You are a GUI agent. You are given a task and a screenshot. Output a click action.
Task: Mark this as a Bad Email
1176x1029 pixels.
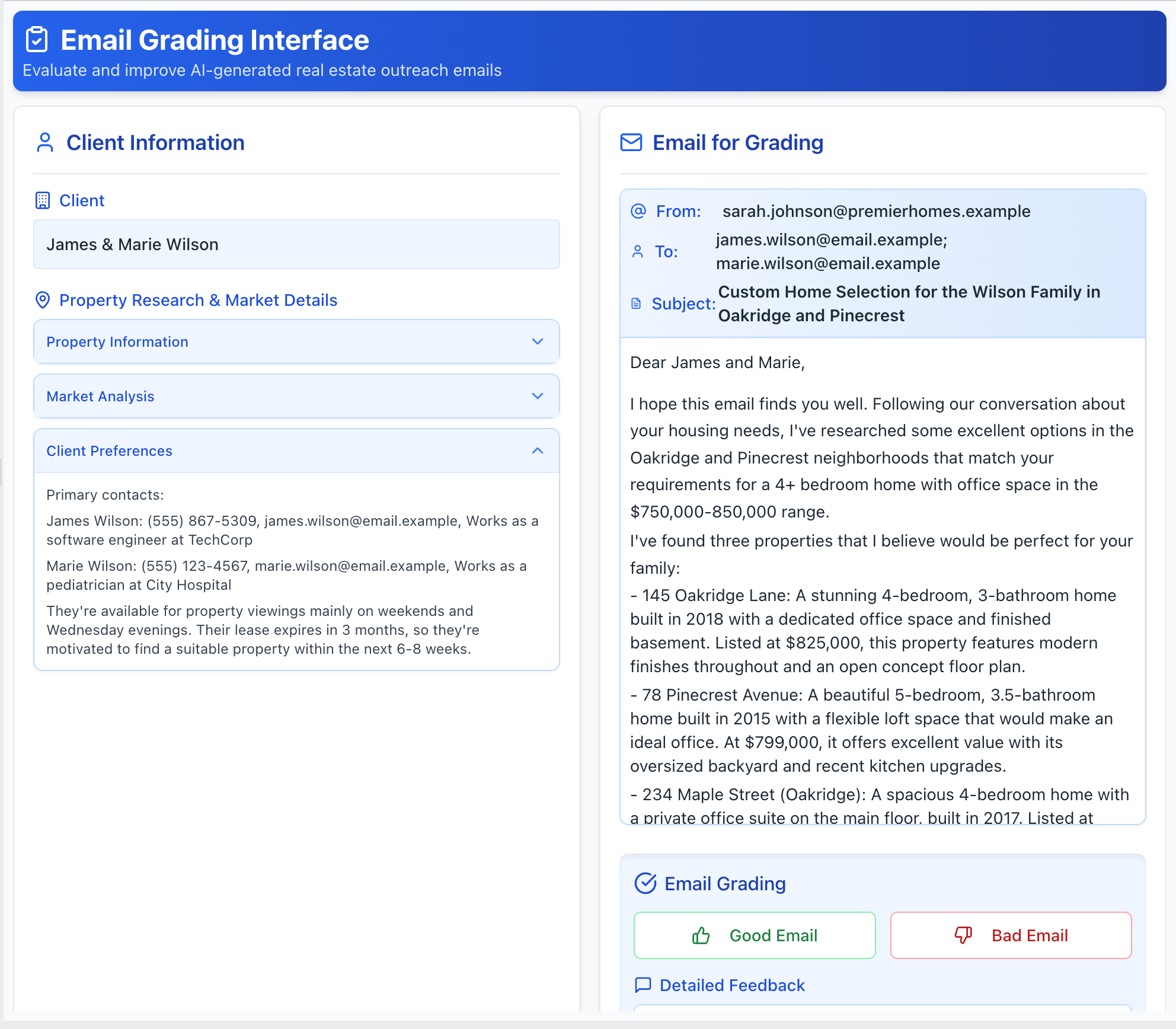pyautogui.click(x=1011, y=935)
